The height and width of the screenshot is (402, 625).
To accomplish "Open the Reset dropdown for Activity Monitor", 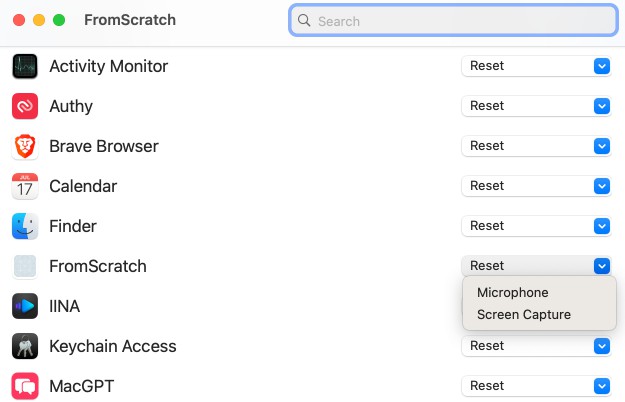I will (601, 66).
